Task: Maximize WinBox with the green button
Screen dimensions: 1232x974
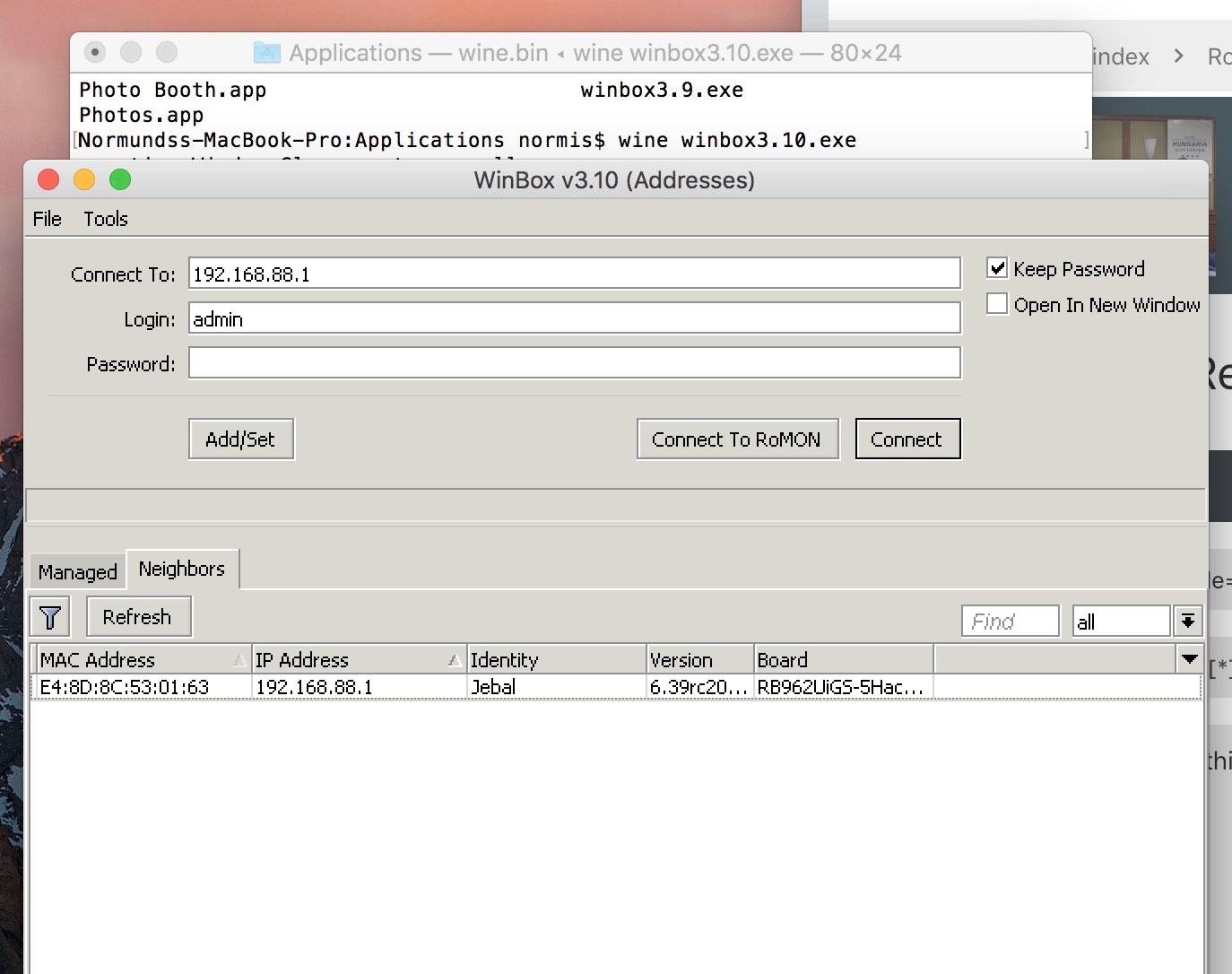Action: point(120,180)
